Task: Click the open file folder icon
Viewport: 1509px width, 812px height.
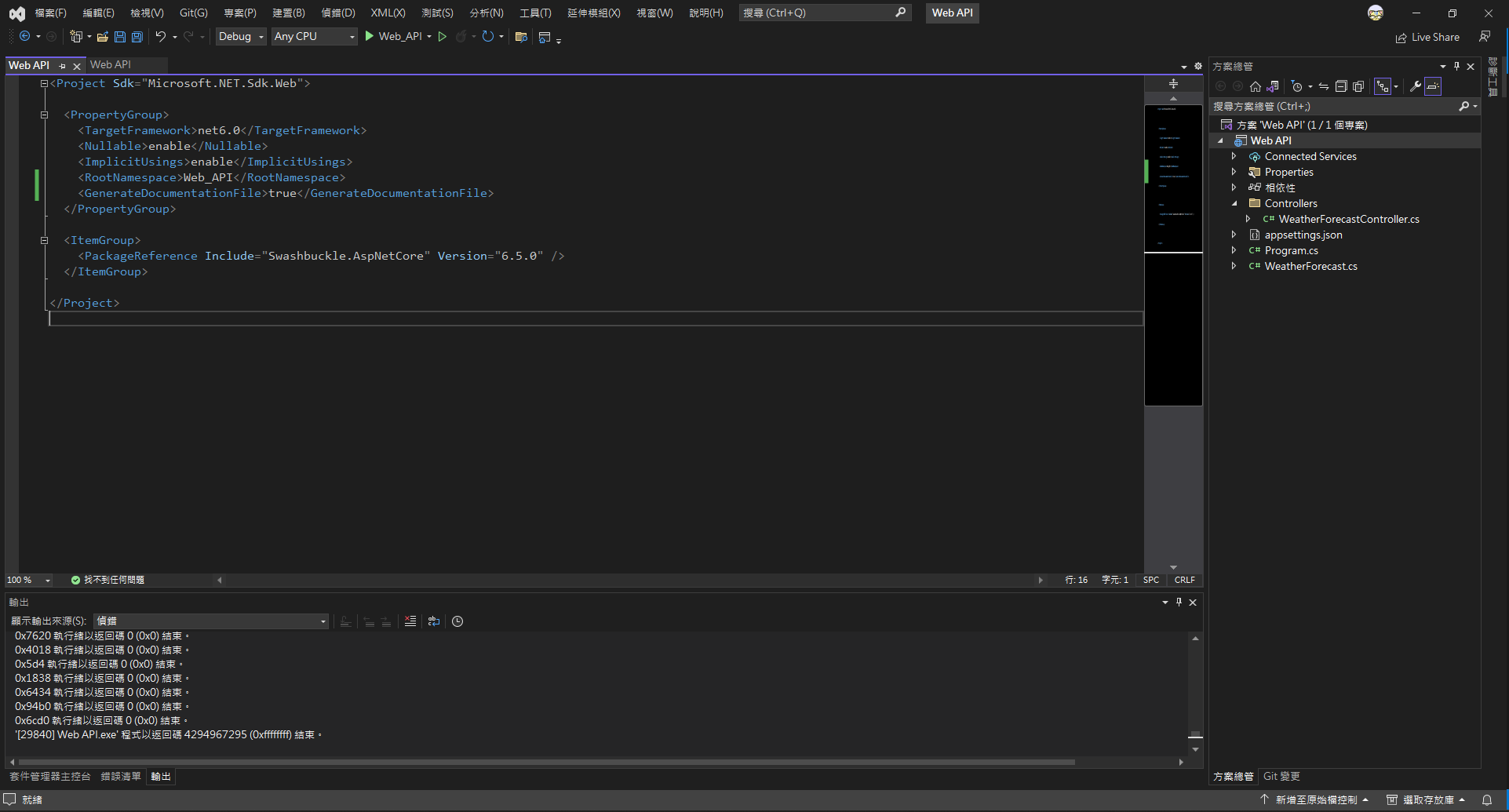Action: (102, 36)
